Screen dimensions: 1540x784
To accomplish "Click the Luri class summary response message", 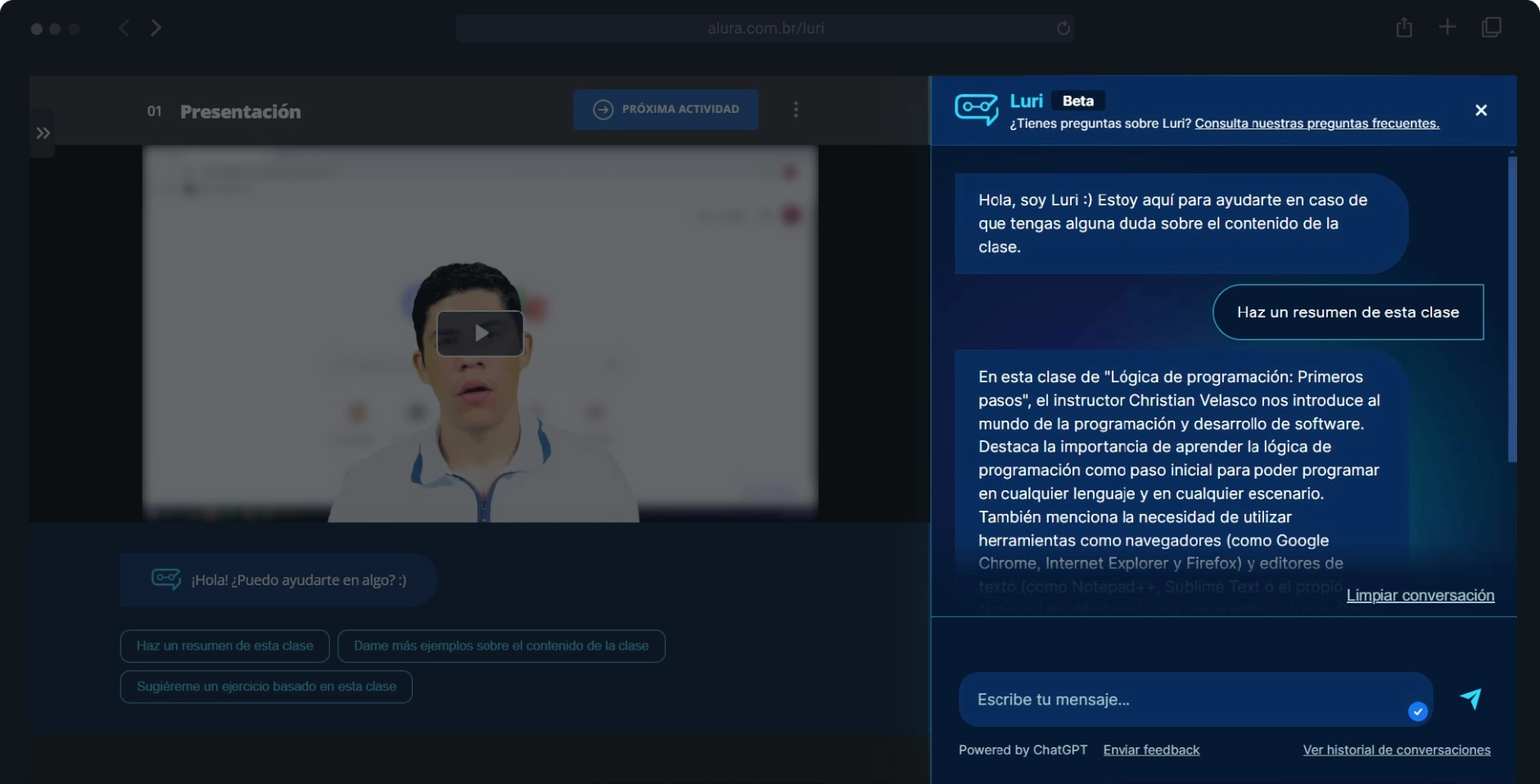I will pos(1181,483).
